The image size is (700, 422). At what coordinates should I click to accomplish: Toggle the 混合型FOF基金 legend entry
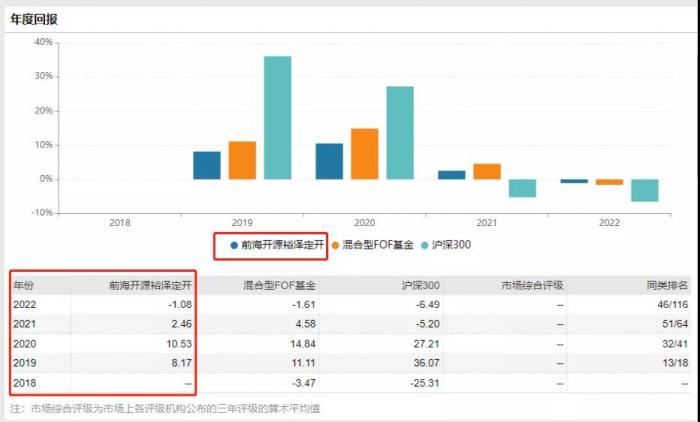point(373,245)
